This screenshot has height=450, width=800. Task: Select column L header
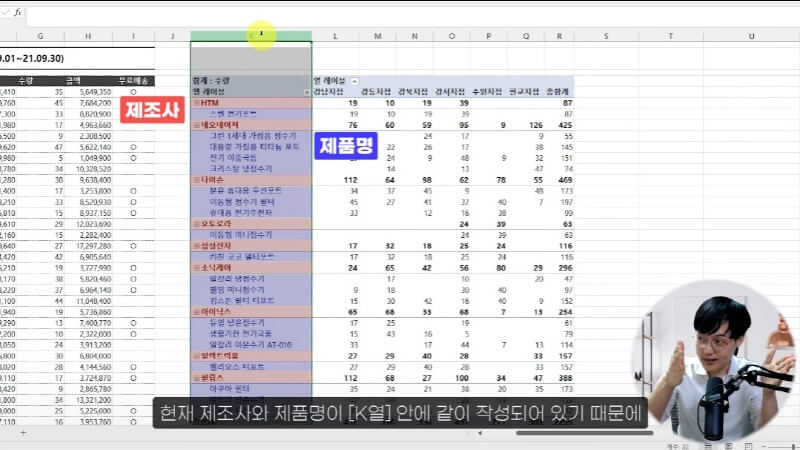(x=335, y=36)
